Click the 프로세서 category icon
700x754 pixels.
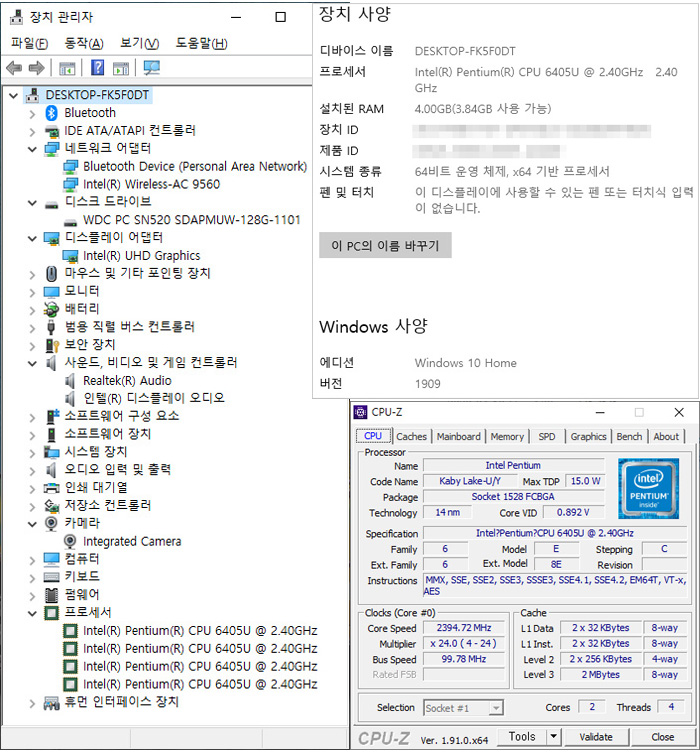click(x=51, y=613)
